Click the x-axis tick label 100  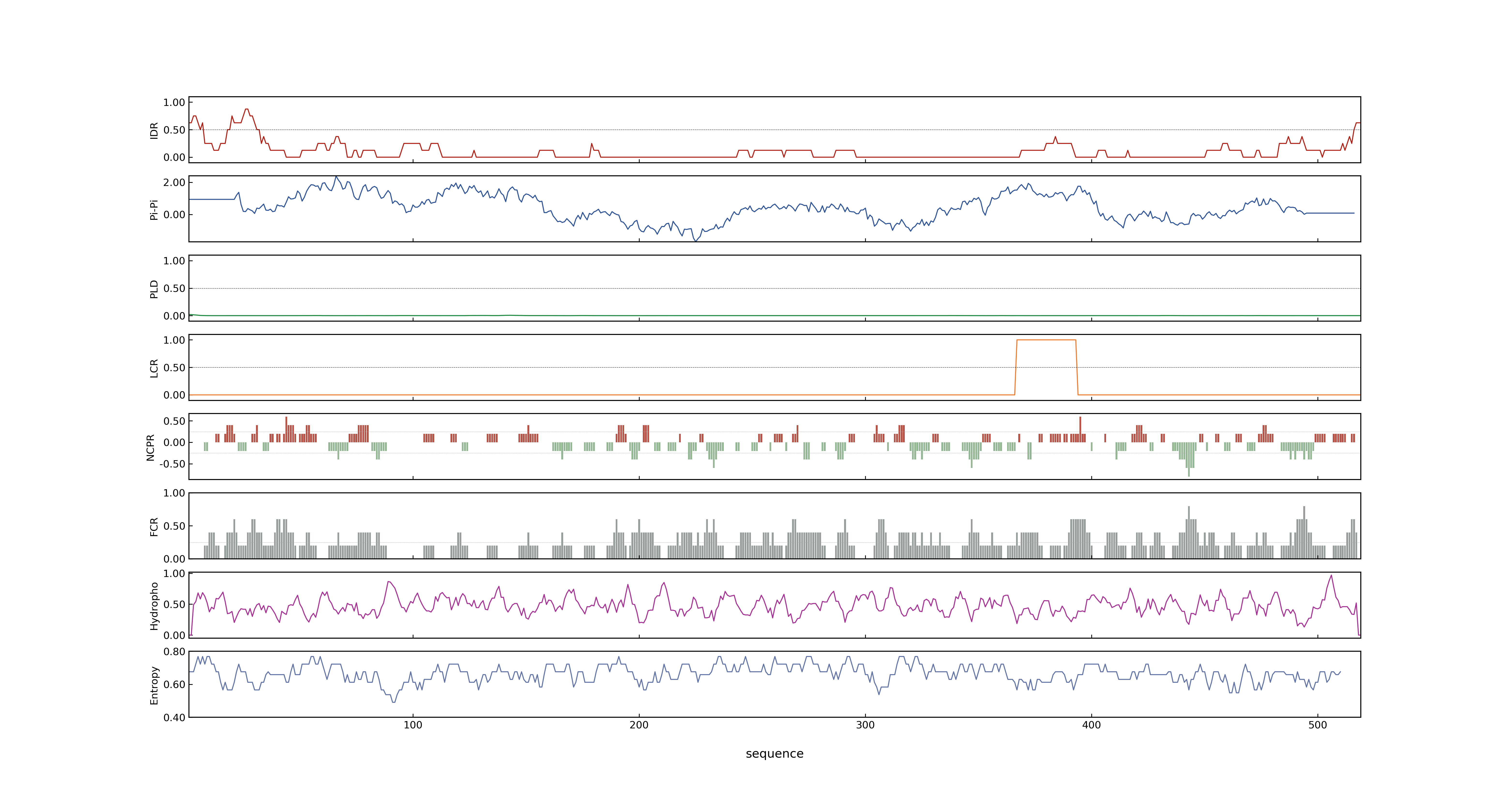413,725
